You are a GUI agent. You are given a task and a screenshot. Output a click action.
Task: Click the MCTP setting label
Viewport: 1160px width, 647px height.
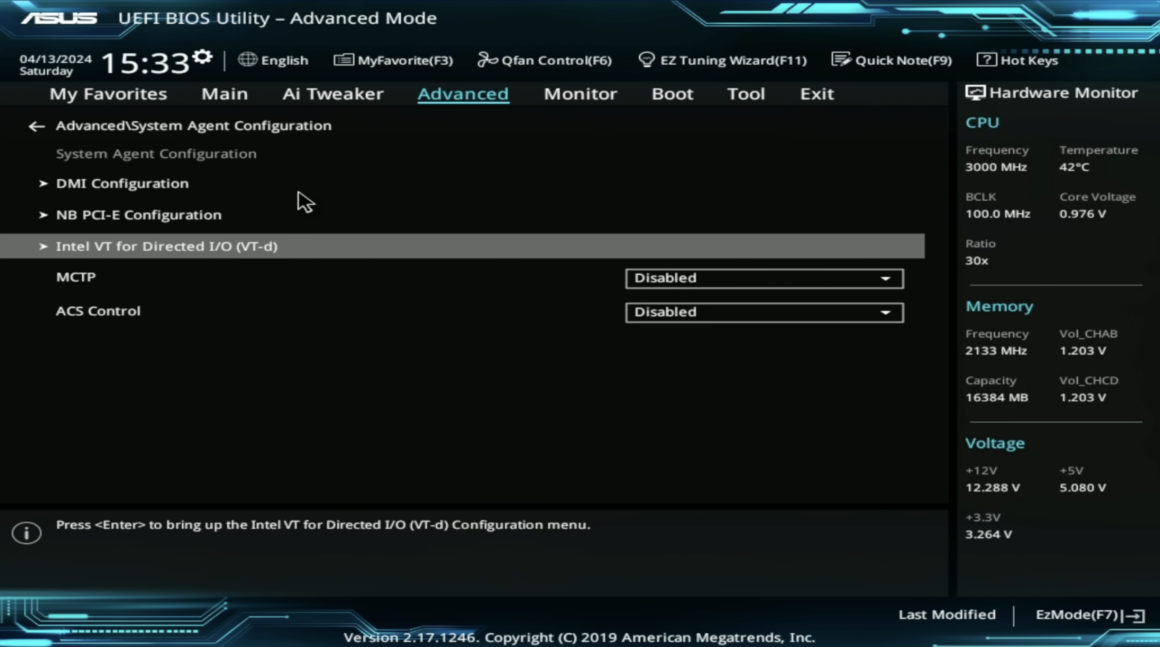click(x=75, y=277)
